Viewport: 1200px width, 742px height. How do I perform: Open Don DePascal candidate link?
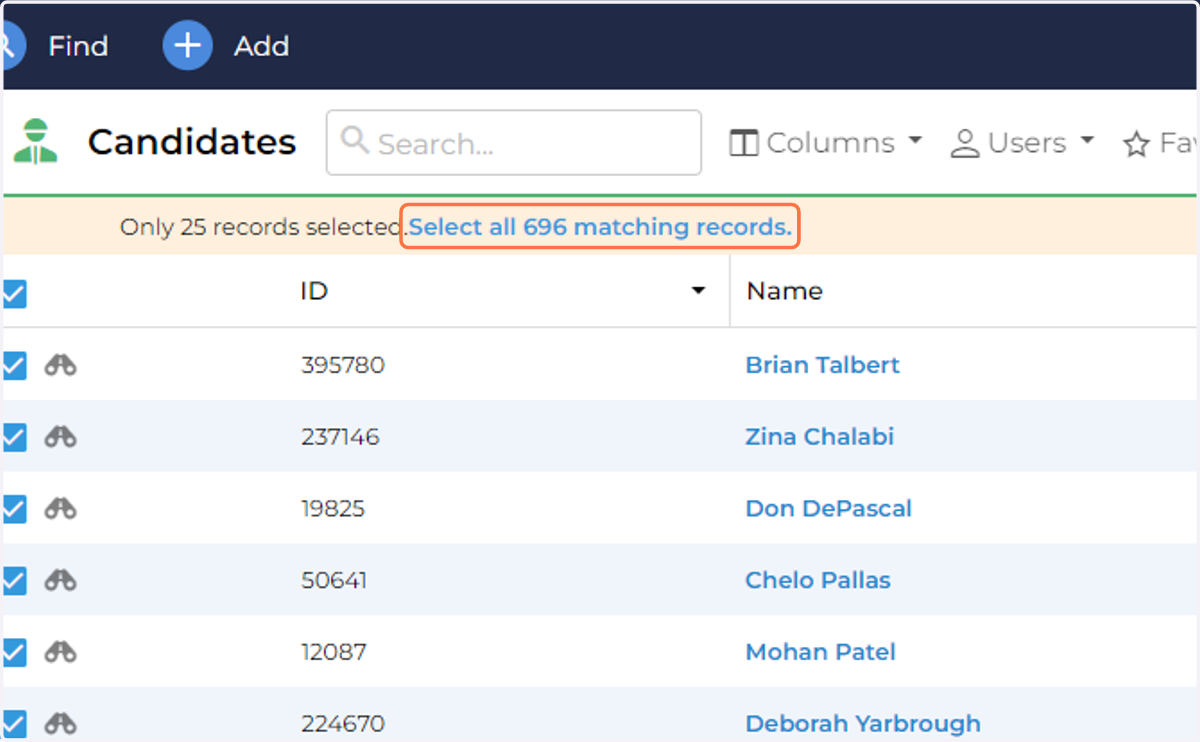tap(829, 509)
